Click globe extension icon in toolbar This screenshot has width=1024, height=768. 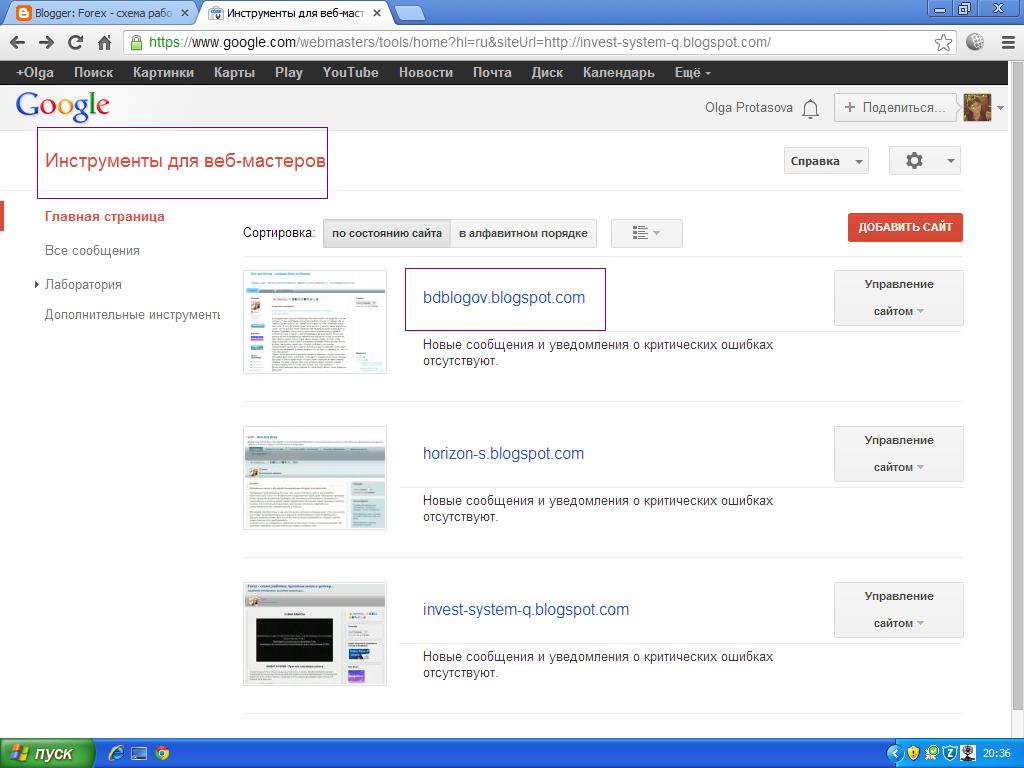975,42
